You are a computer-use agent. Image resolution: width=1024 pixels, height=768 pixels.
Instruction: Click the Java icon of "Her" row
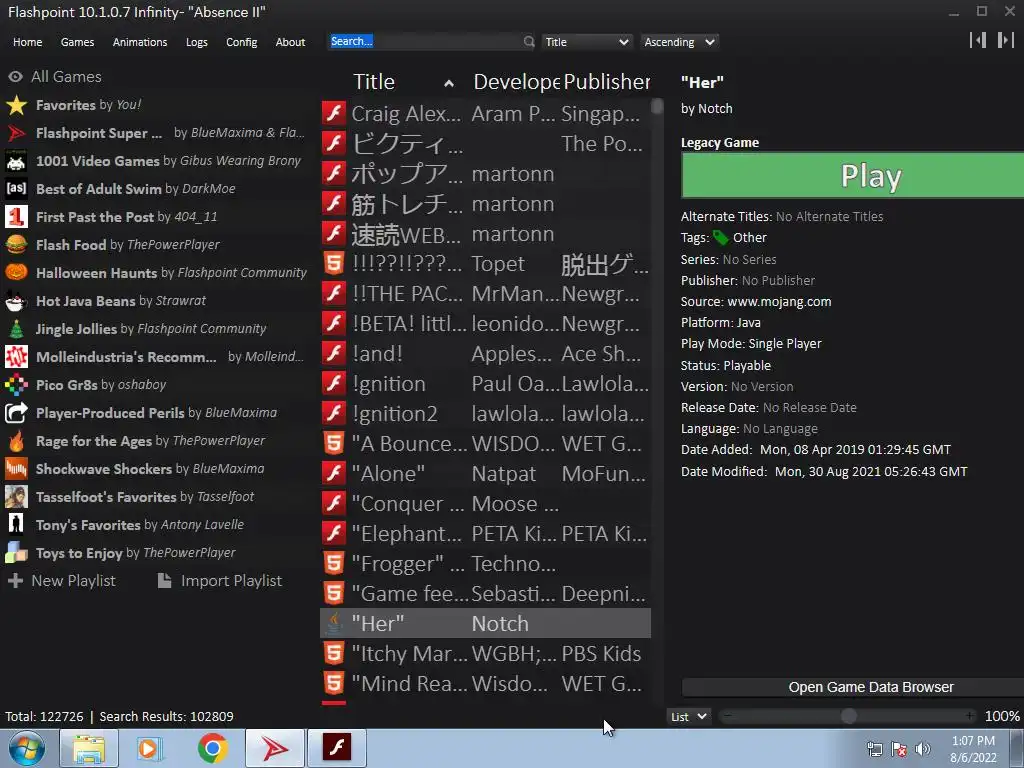point(334,624)
